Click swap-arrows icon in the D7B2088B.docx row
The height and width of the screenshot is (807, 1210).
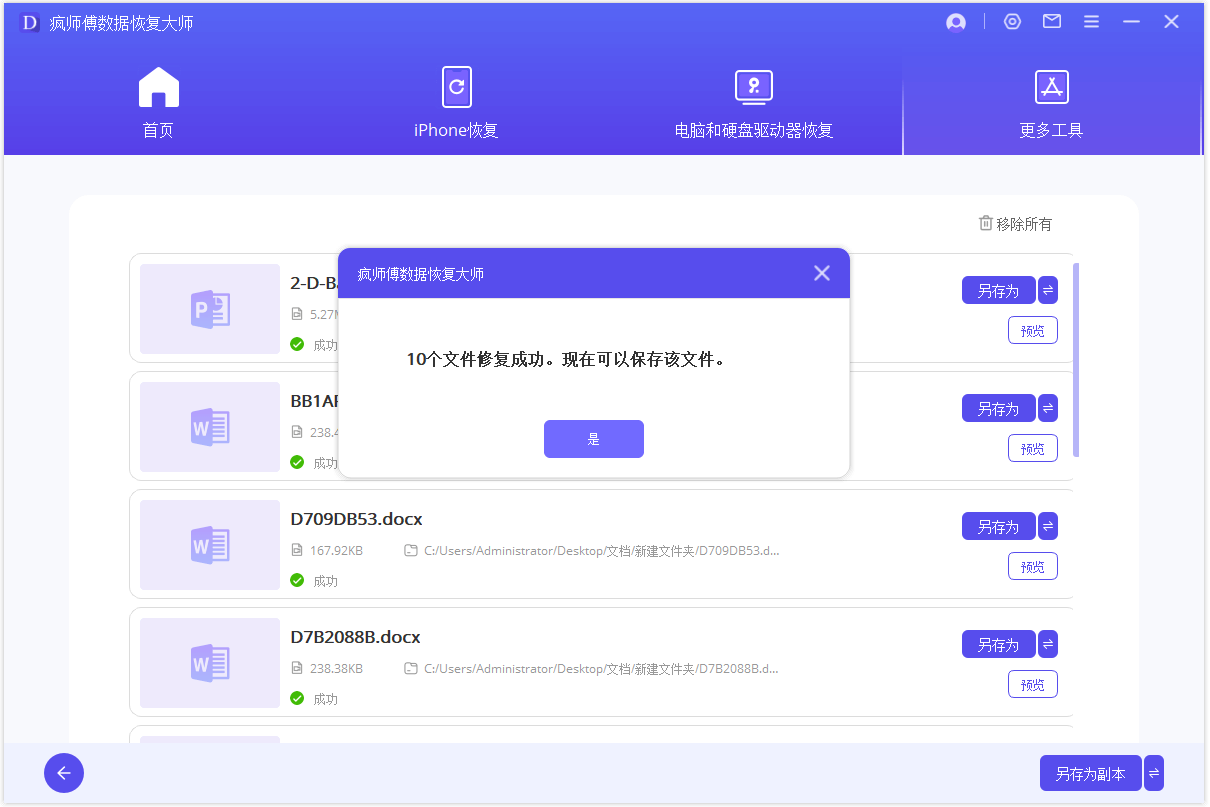(x=1048, y=644)
